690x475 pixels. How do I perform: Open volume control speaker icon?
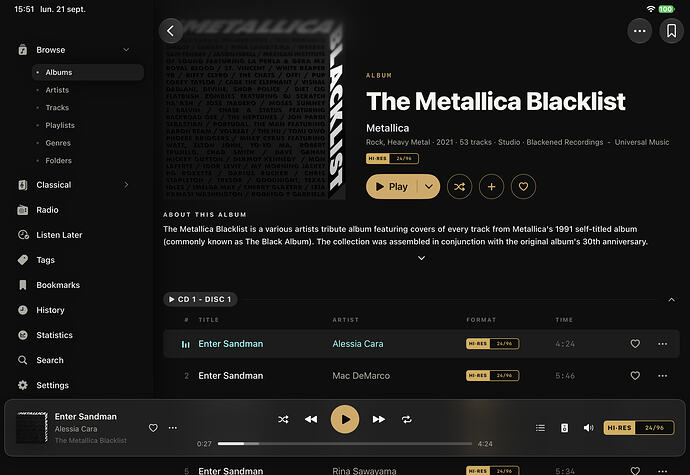pos(588,428)
